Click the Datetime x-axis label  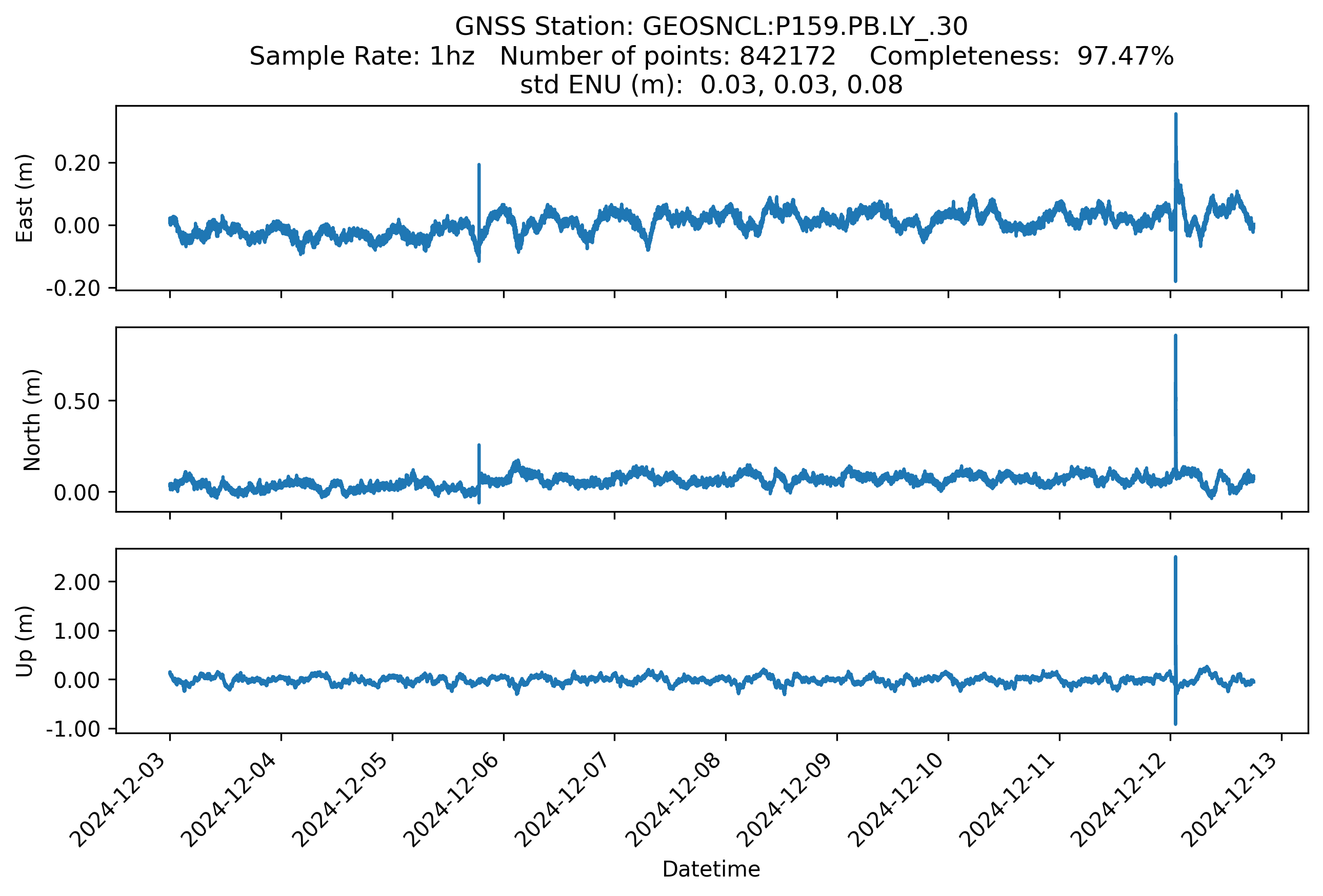click(x=711, y=869)
